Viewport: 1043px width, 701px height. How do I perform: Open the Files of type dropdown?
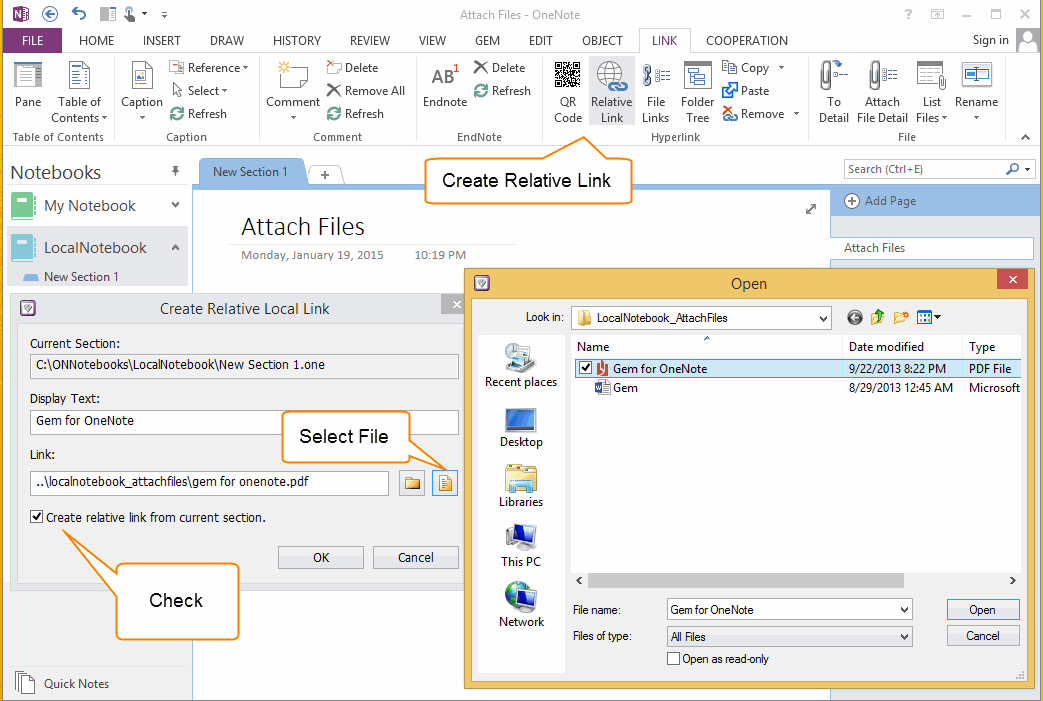pos(904,636)
